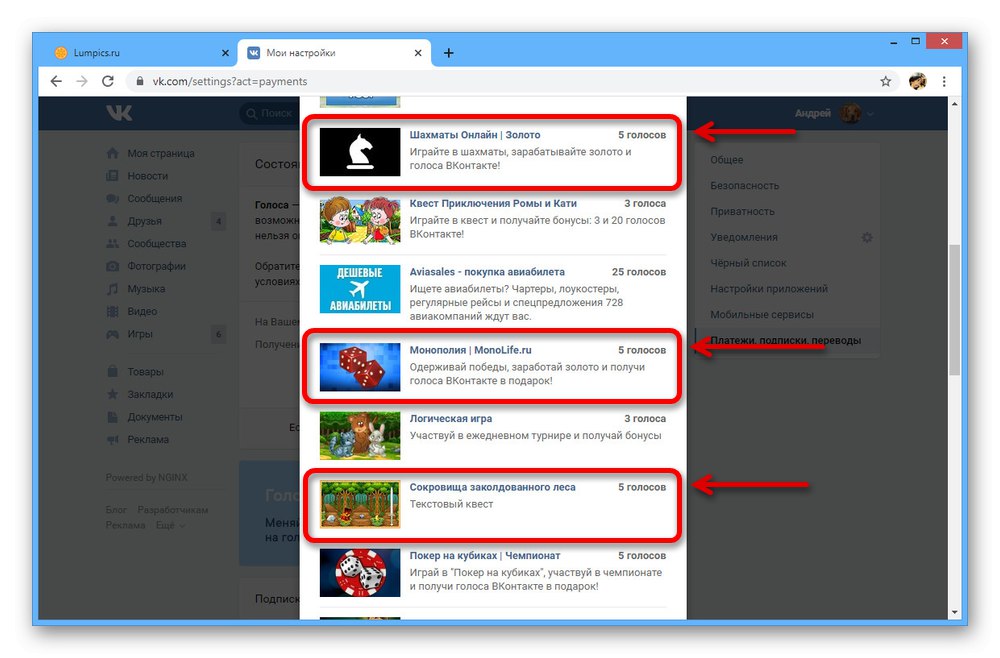Click the red dice Монополия thumbnail

(x=360, y=367)
